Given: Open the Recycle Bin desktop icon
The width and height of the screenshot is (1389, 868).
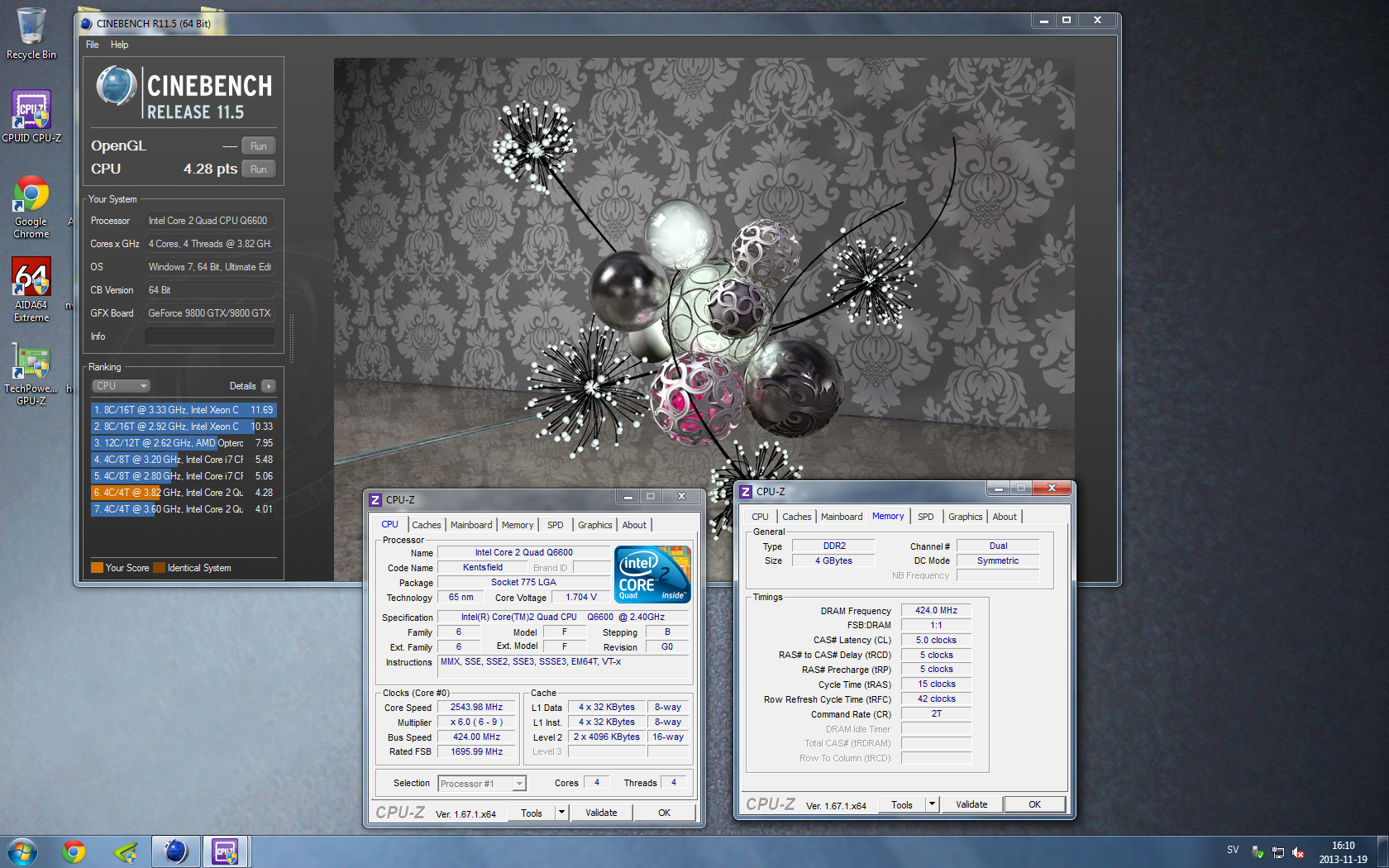Looking at the screenshot, I should pyautogui.click(x=31, y=33).
